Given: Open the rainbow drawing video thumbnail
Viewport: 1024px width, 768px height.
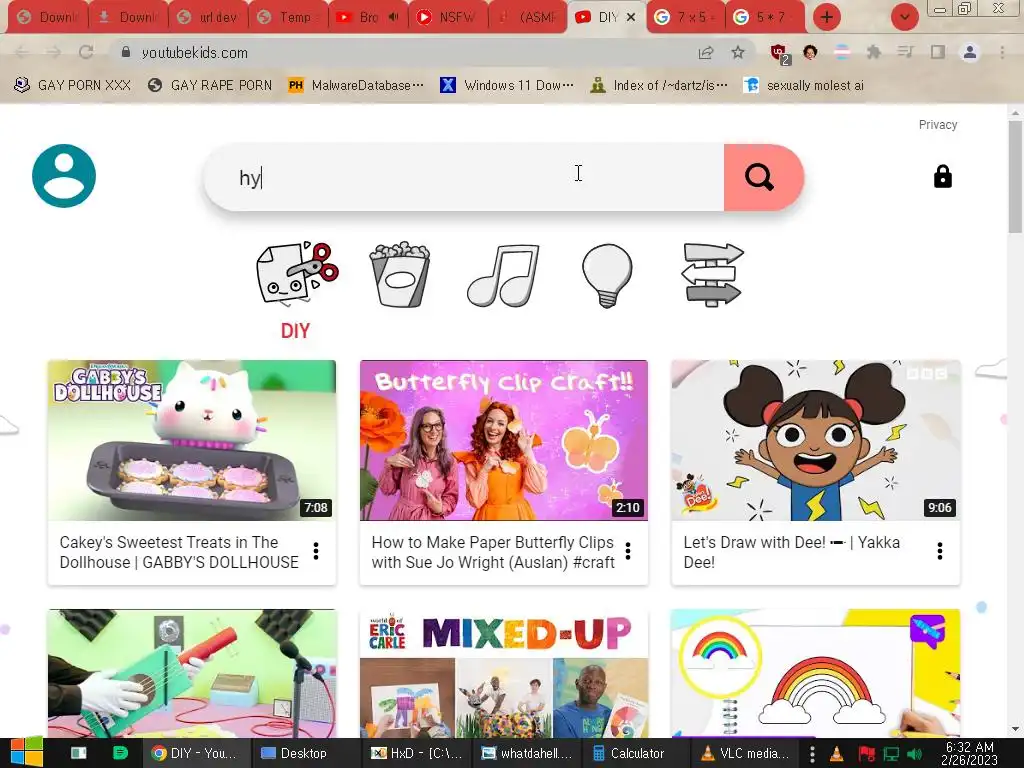Looking at the screenshot, I should [x=816, y=674].
